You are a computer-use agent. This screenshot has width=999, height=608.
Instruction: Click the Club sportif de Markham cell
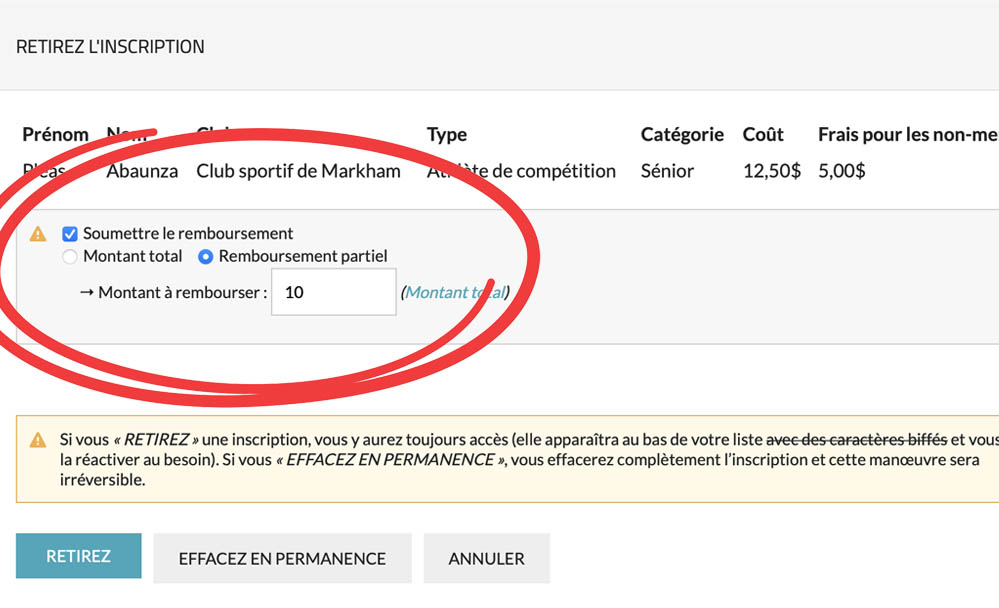(x=298, y=171)
